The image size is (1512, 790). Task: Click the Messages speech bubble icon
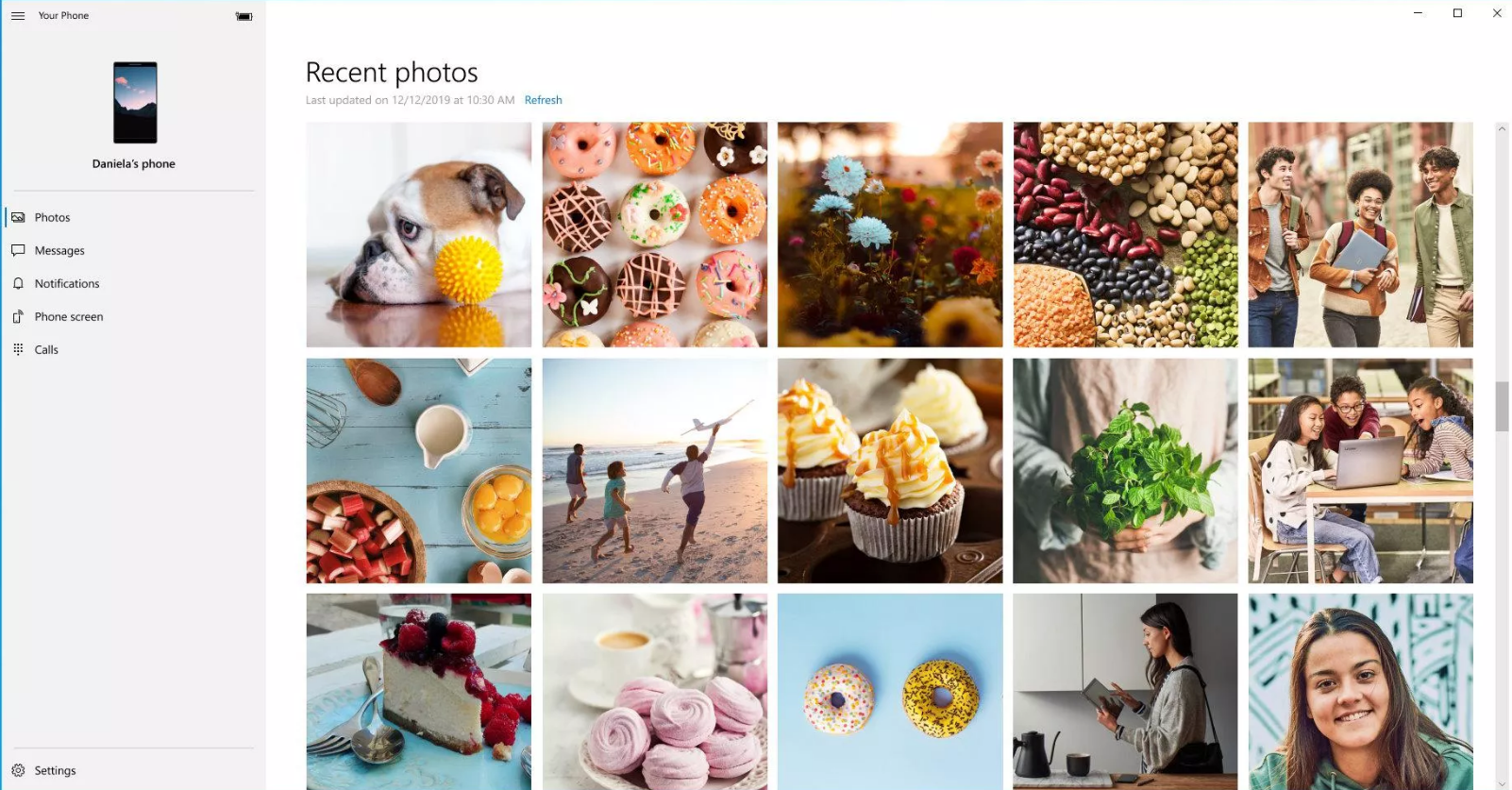[18, 250]
